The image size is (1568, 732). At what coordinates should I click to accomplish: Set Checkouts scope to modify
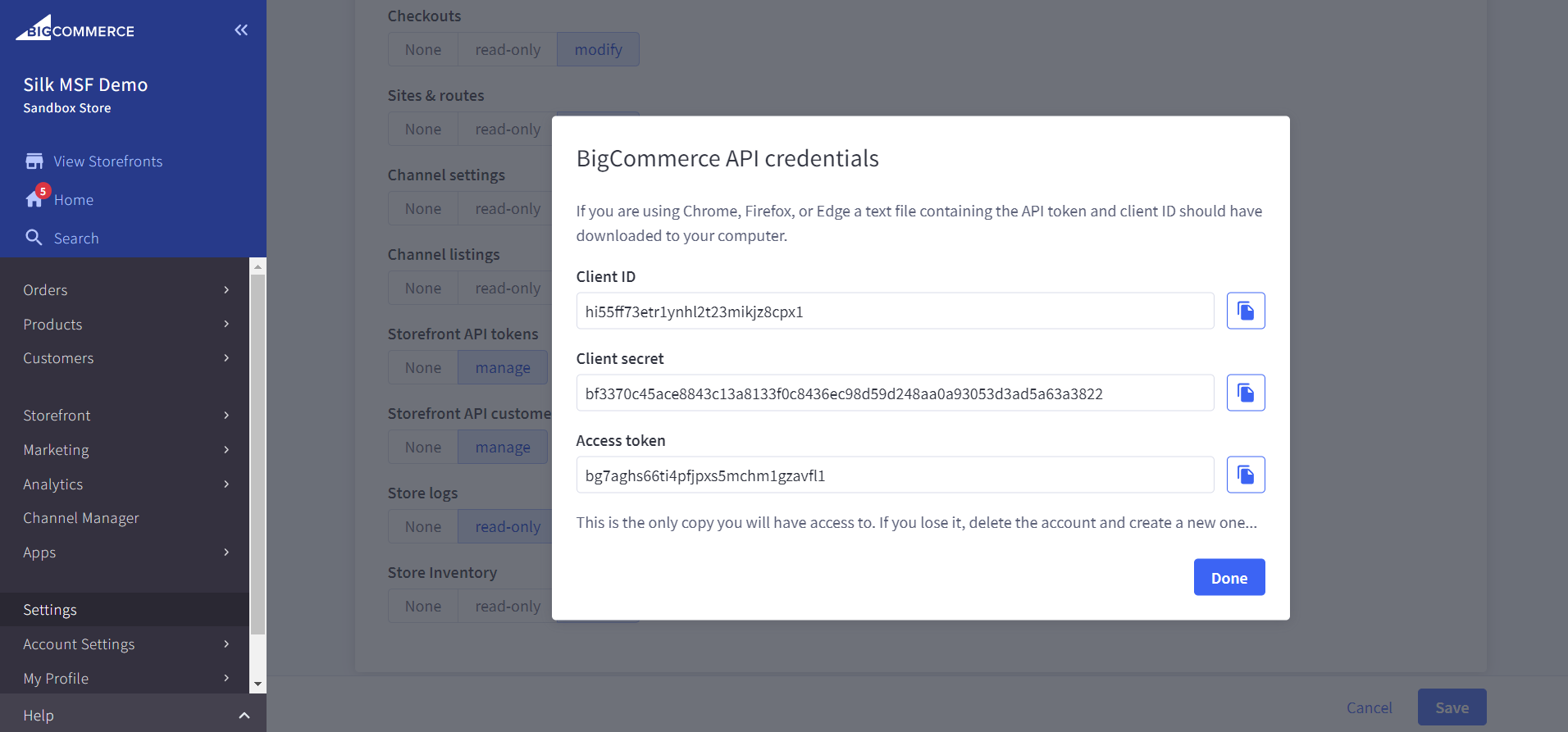point(598,49)
